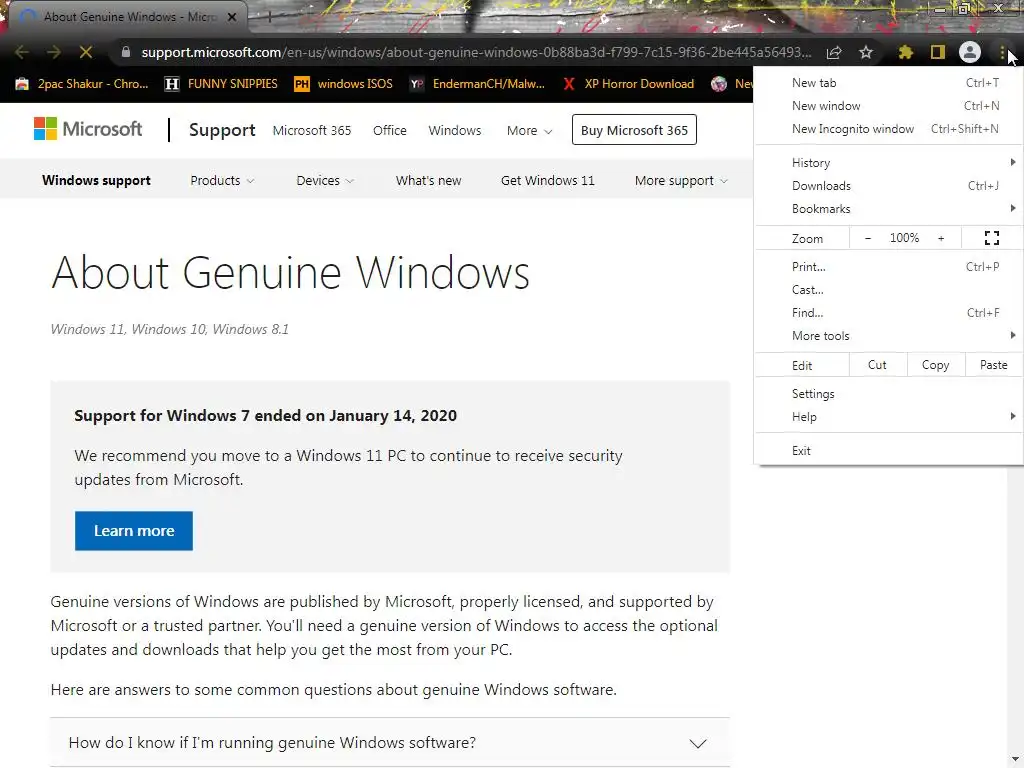Open the What's new link
1024x768 pixels.
pos(428,180)
